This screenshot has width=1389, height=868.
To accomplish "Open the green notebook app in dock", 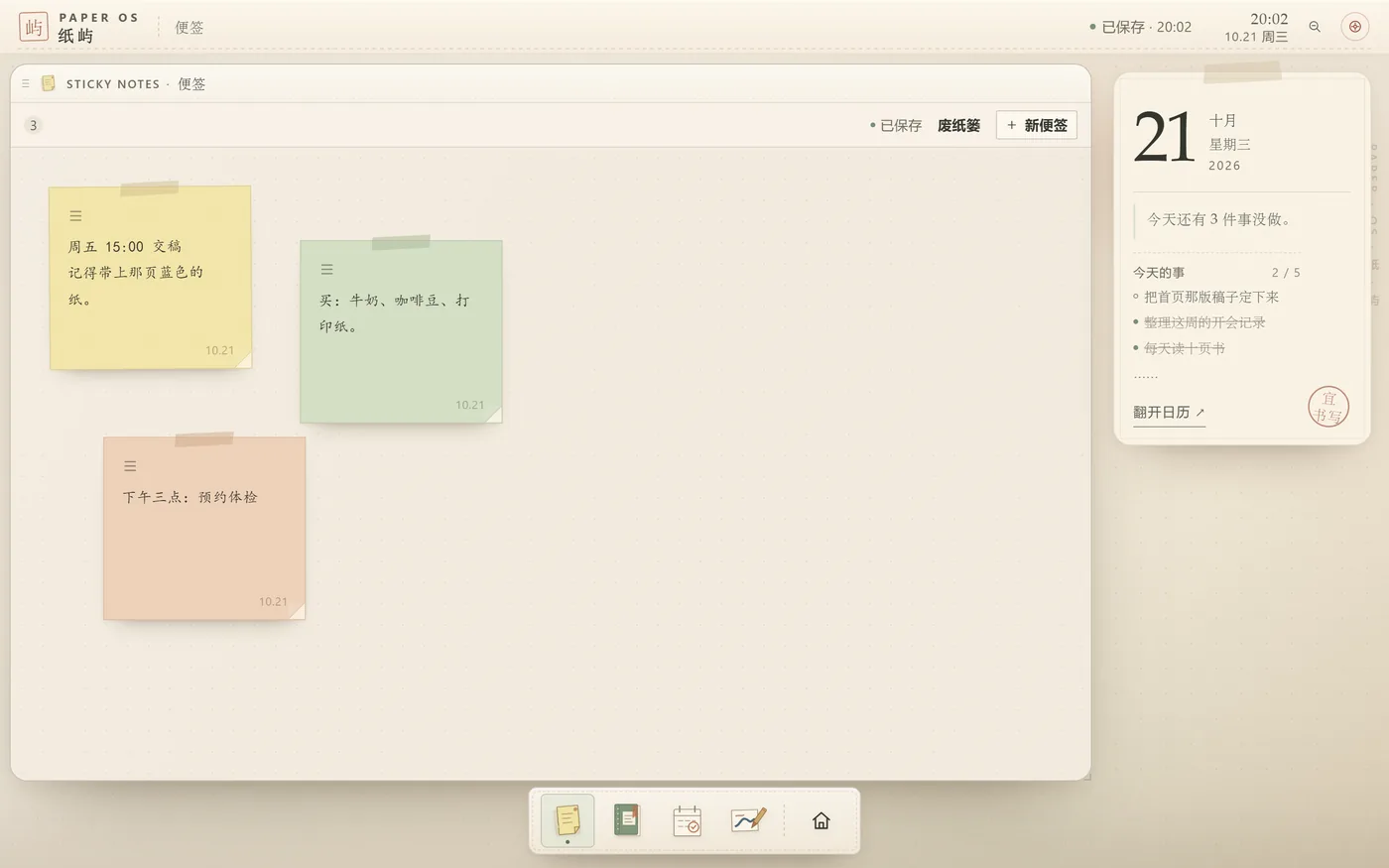I will (626, 819).
